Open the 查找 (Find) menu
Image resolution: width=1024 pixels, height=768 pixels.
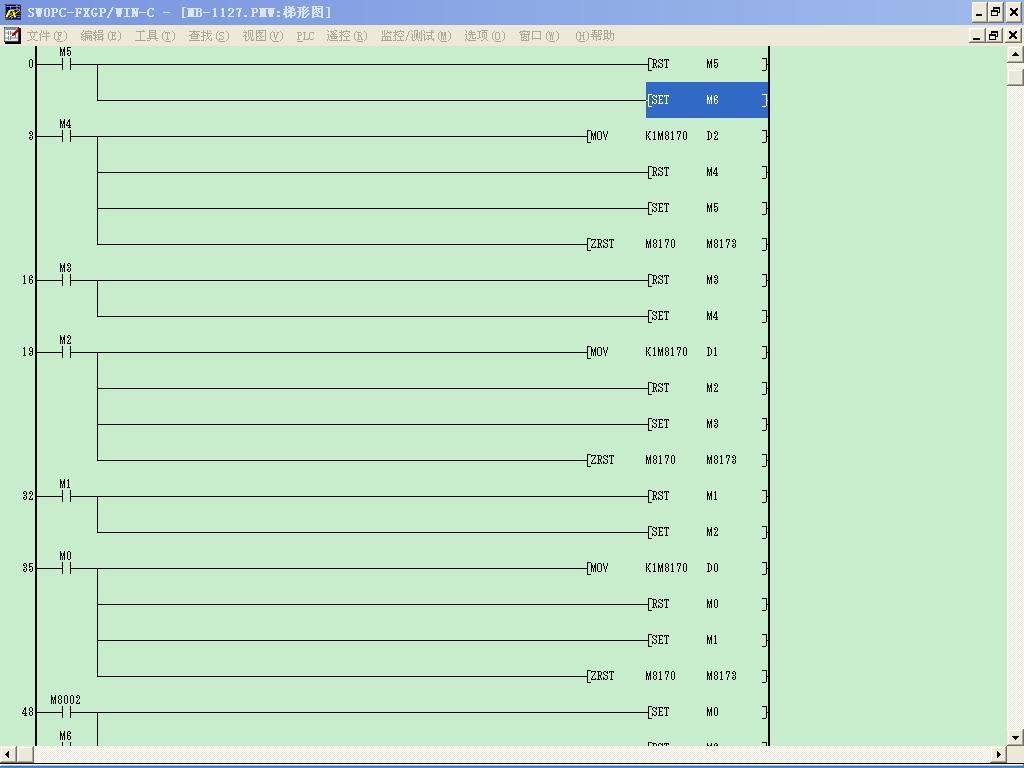coord(208,36)
